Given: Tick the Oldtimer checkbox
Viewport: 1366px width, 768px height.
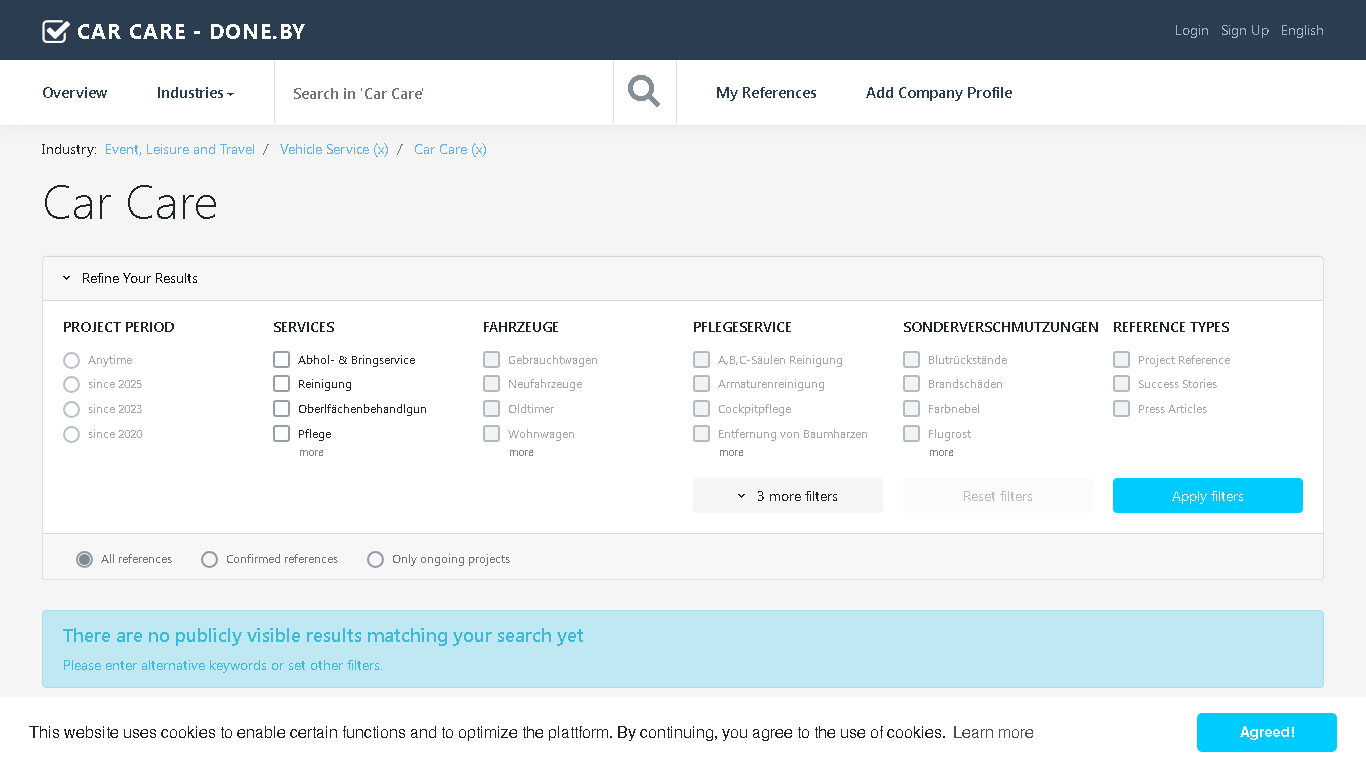Looking at the screenshot, I should point(491,408).
